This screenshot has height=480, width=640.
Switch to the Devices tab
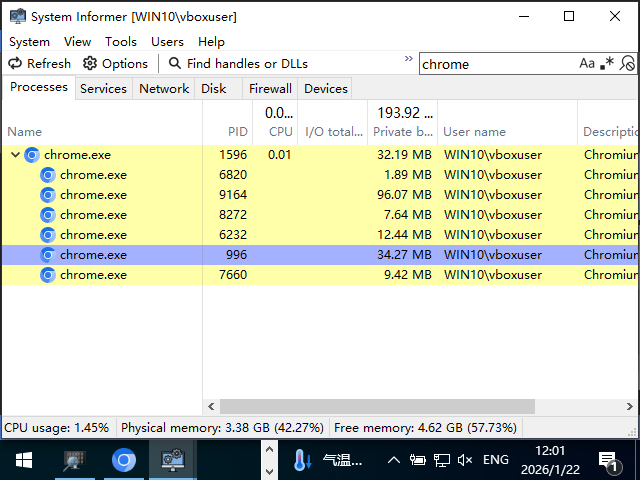[x=326, y=89]
